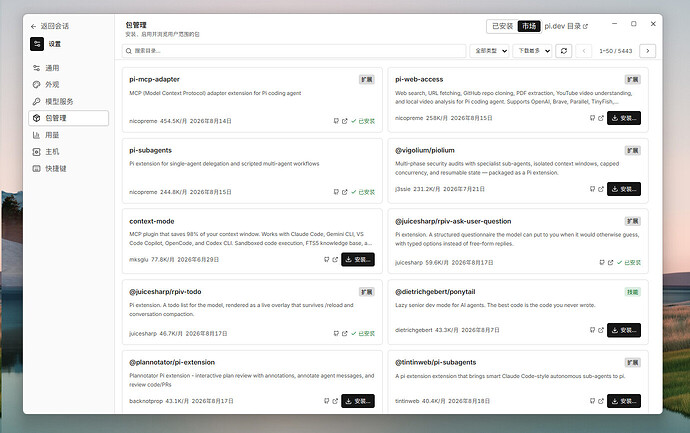This screenshot has width=690, height=433.
Task: Click the 包管理 page heading
Action: (136, 25)
